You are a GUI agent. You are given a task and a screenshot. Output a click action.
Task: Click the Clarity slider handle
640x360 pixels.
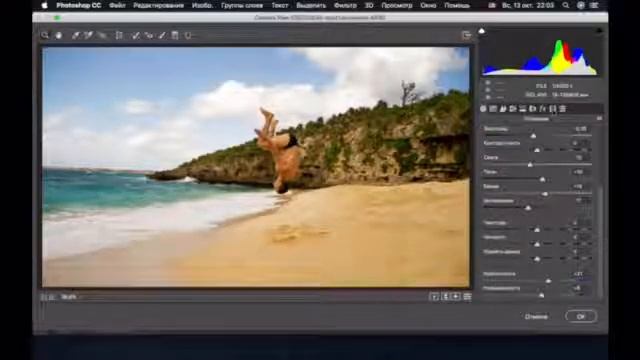[x=537, y=244]
